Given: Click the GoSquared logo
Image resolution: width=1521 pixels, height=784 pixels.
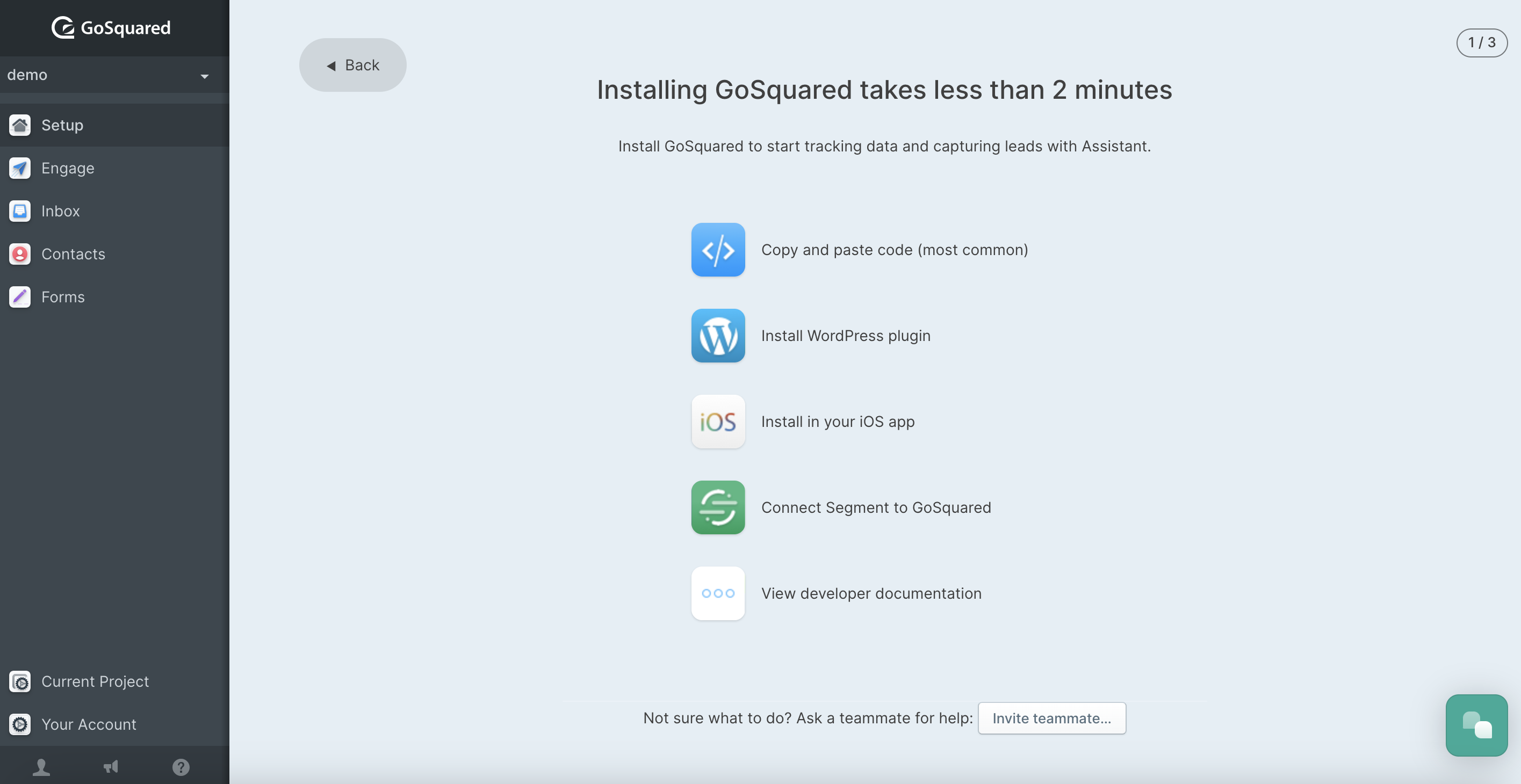Looking at the screenshot, I should 111,28.
